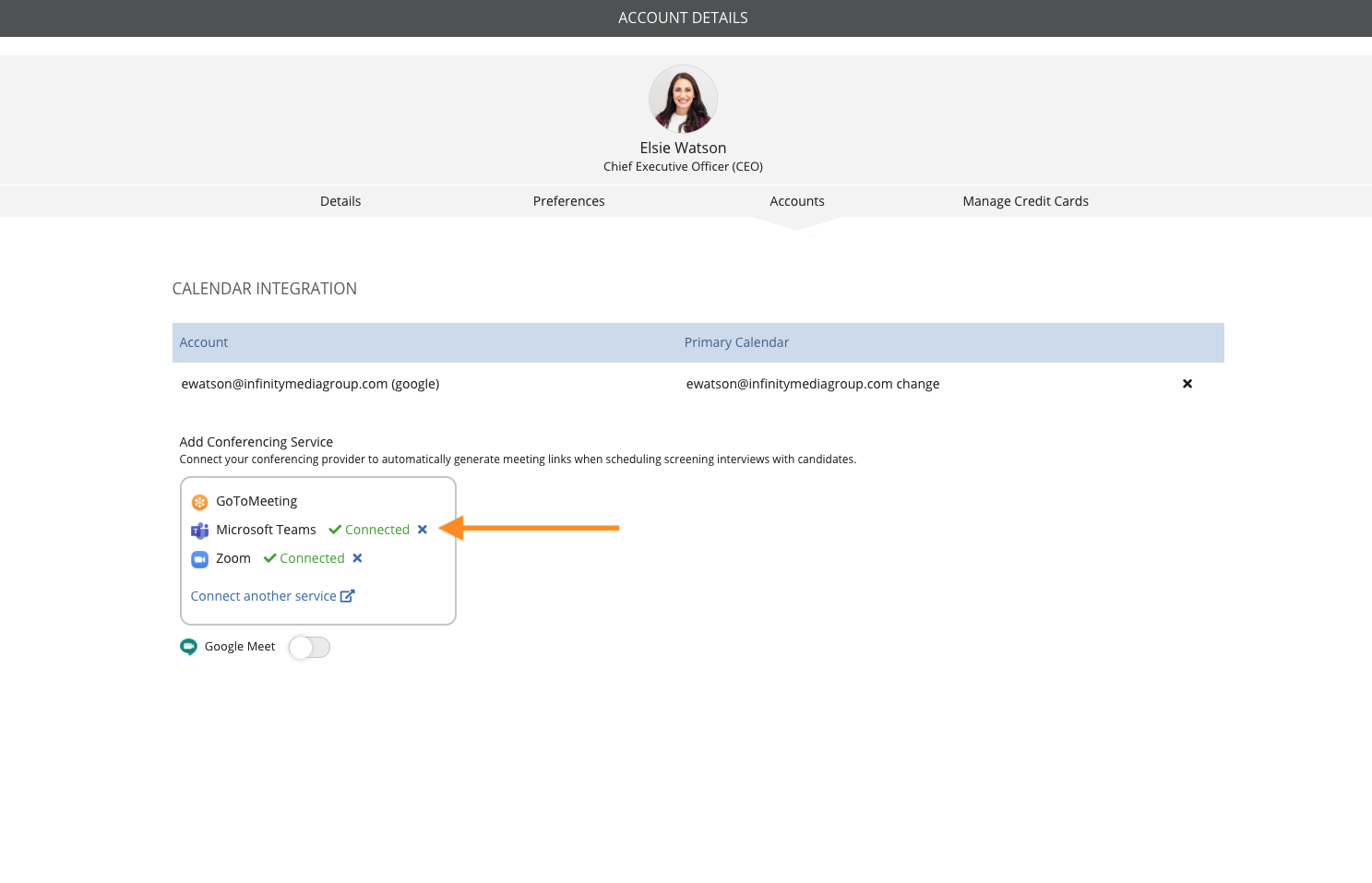Disconnect Zoom using its X icon

(x=357, y=558)
